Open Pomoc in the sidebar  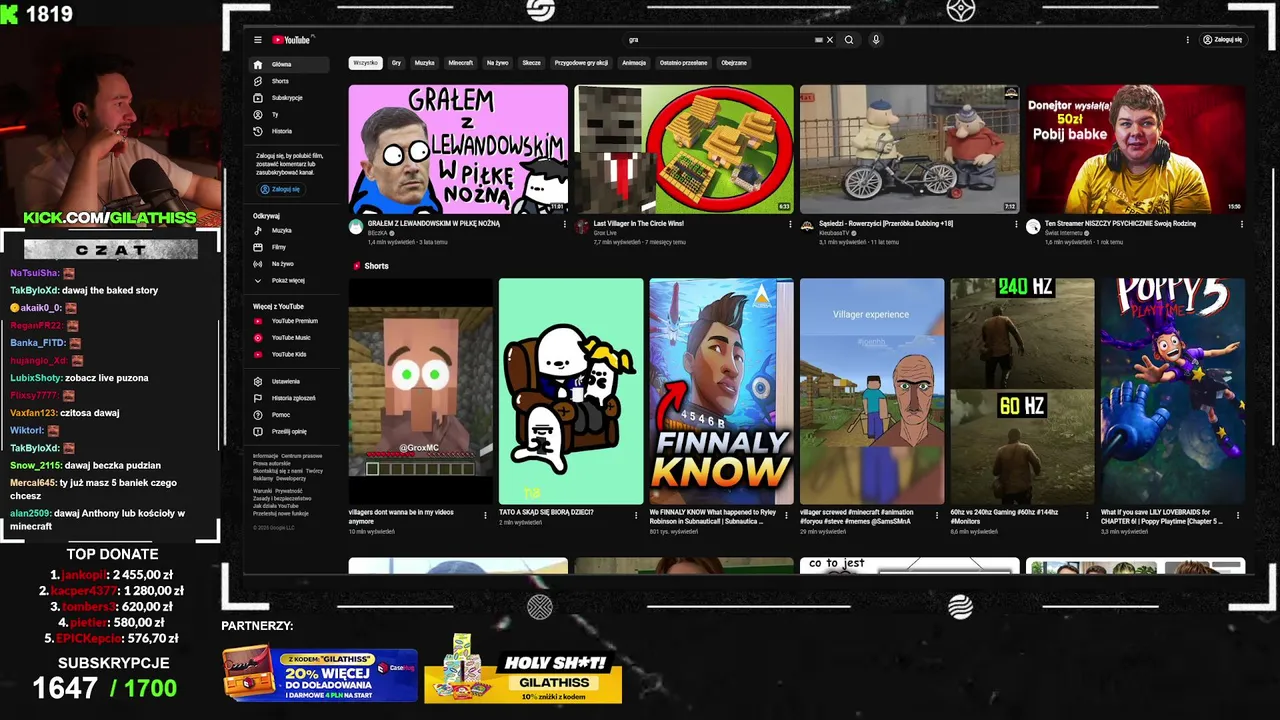289,415
